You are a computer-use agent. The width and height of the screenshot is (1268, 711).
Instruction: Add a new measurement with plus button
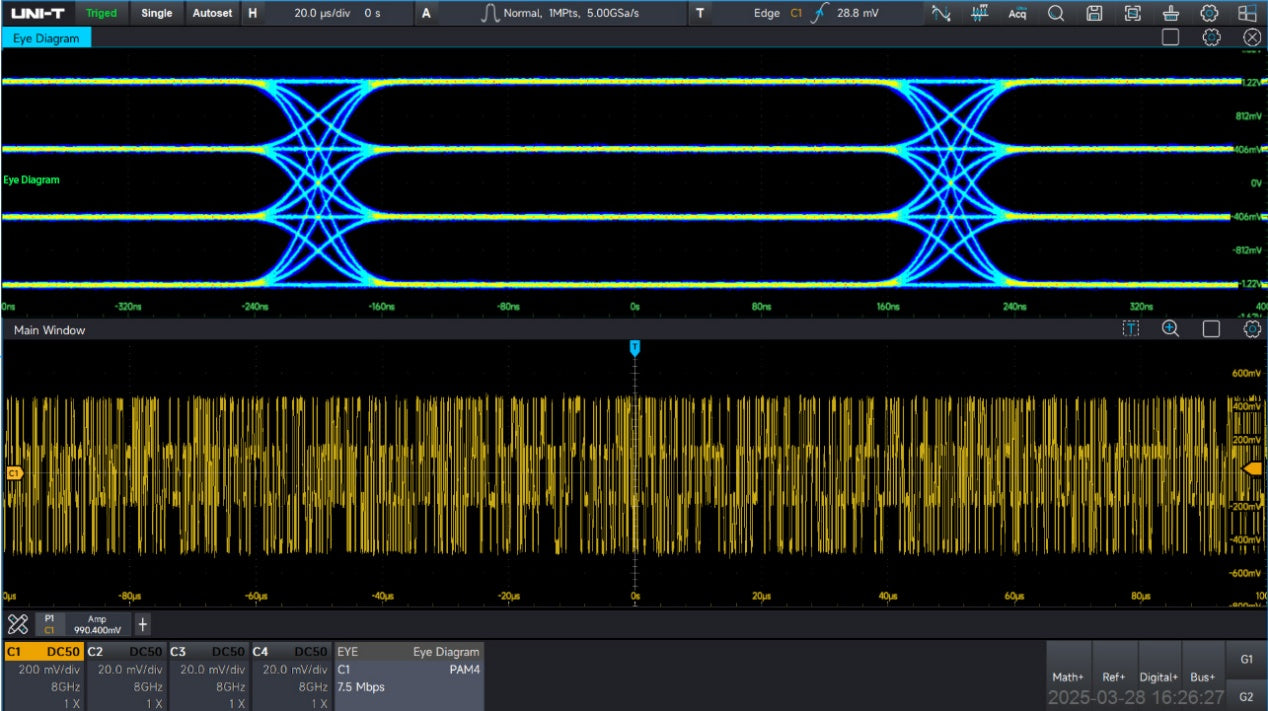tap(142, 625)
